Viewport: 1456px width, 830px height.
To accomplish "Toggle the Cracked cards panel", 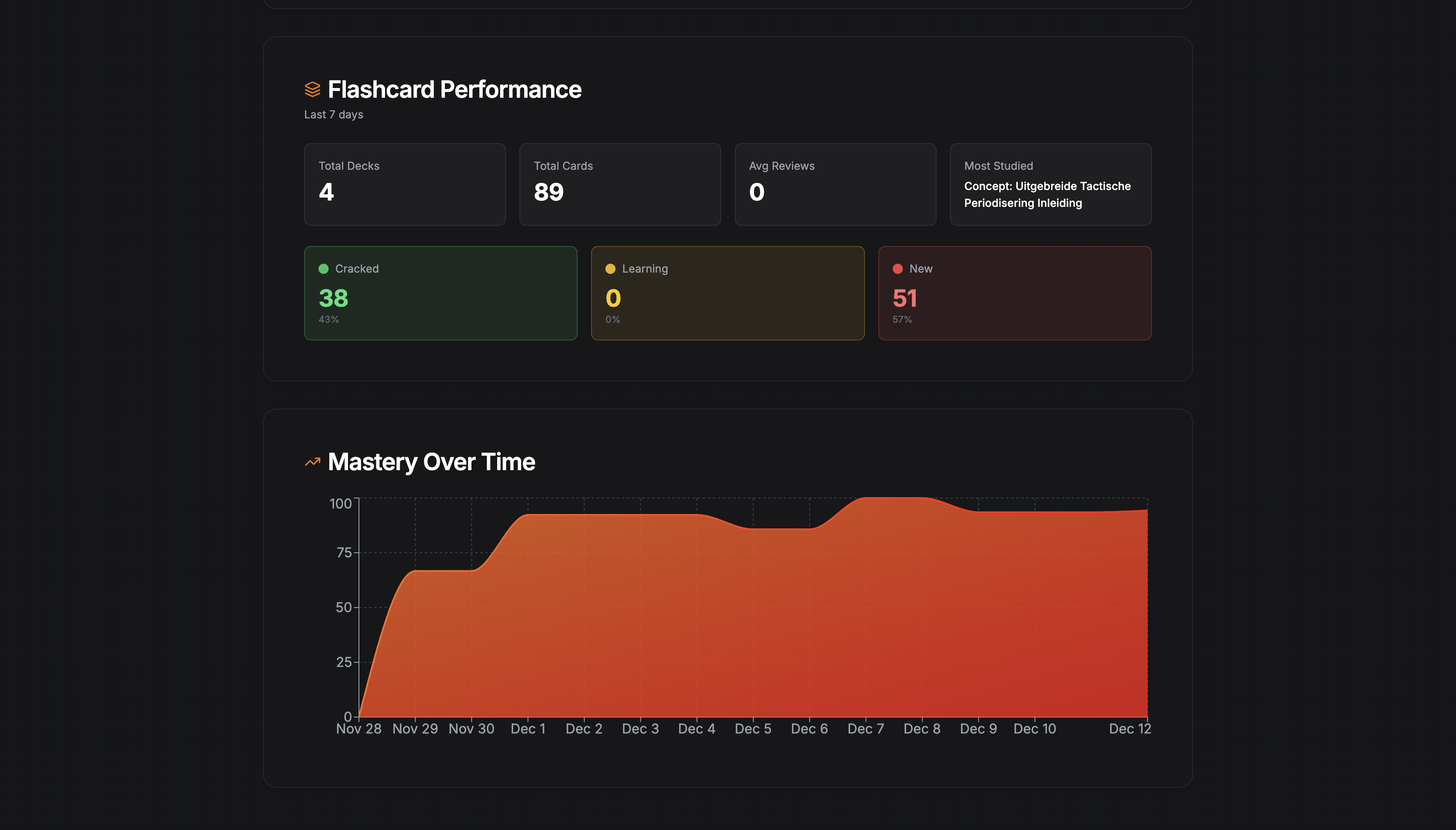I will point(441,292).
